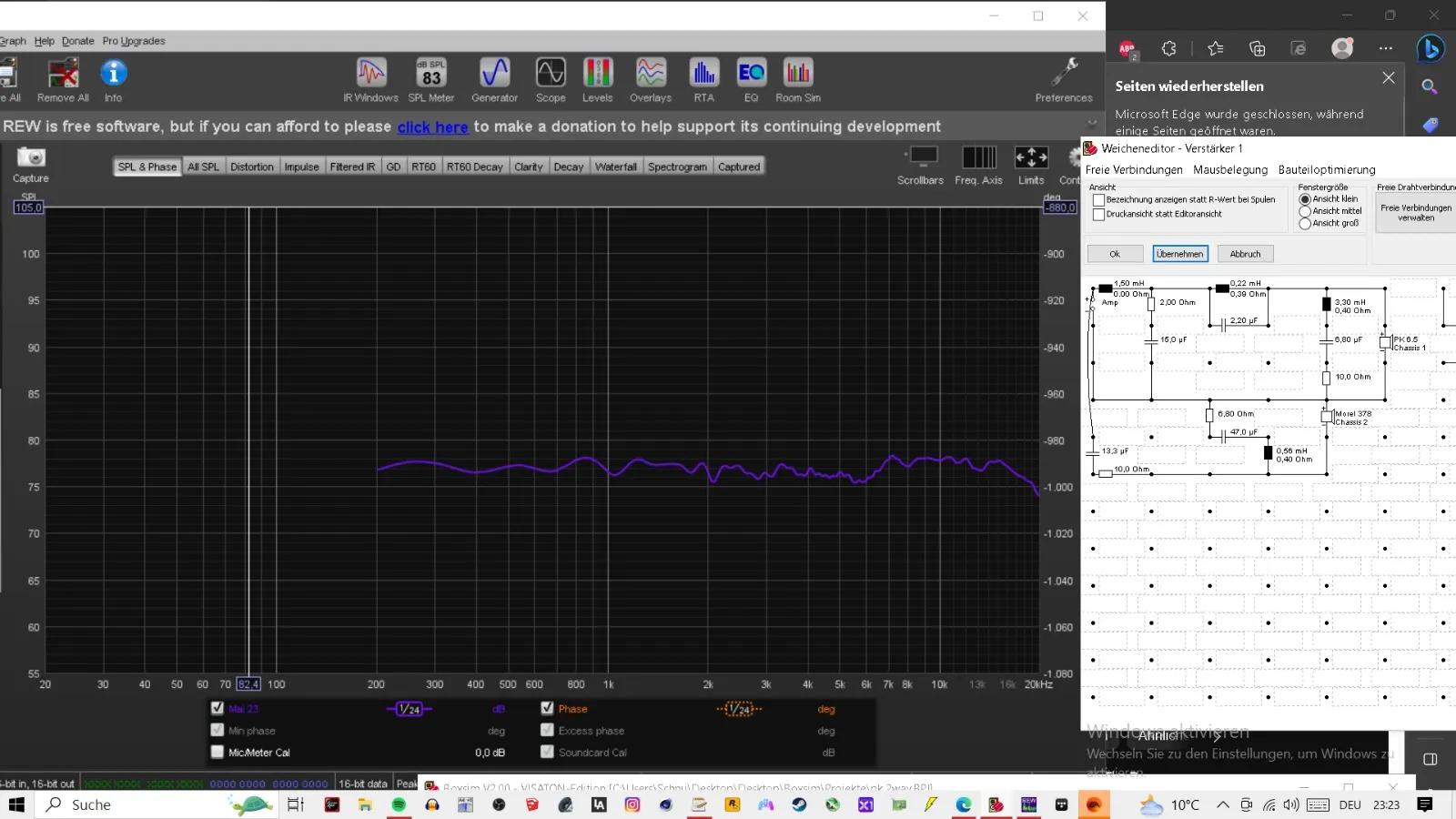Switch to the Waterfall tab

click(615, 167)
